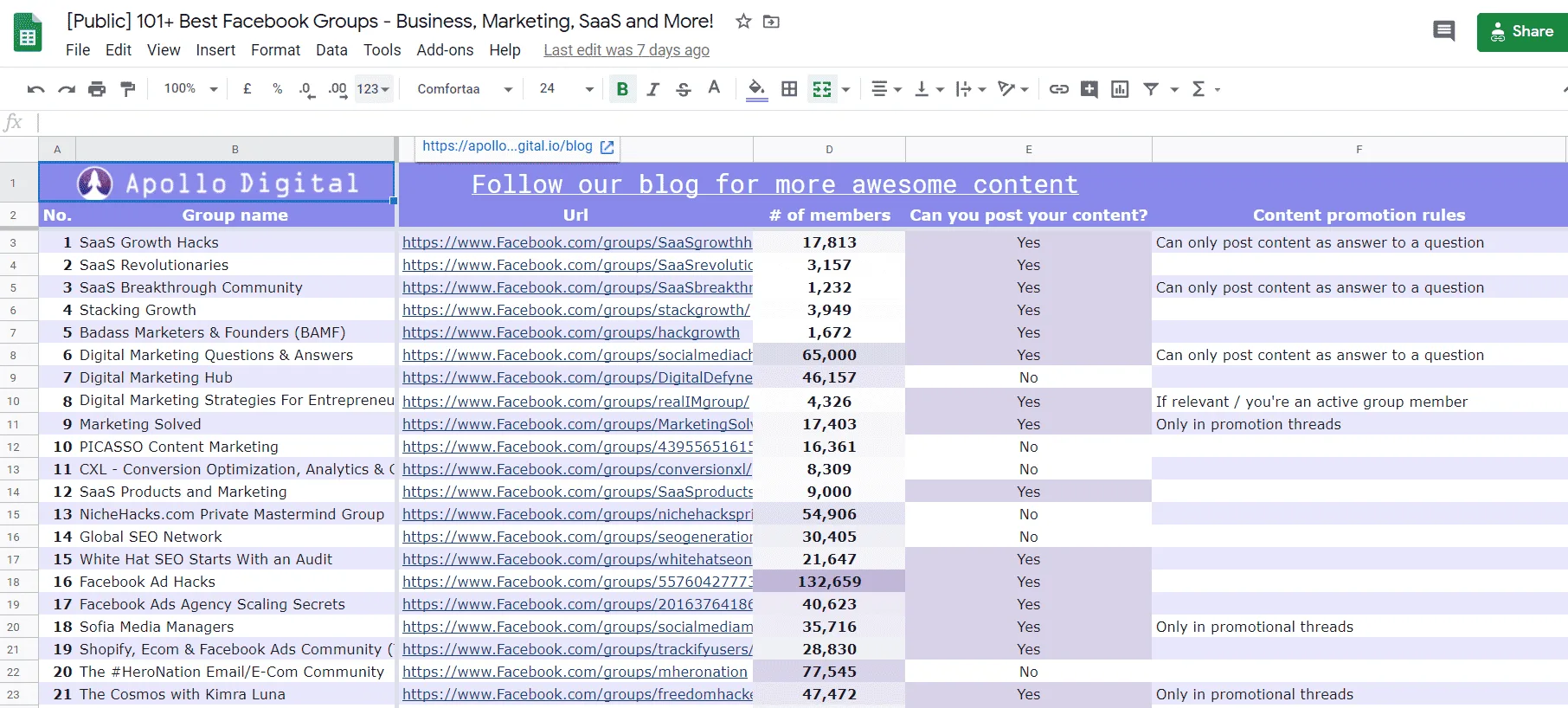Open SaaS Growth Hacks group URL
This screenshot has width=1568, height=708.
pos(576,242)
